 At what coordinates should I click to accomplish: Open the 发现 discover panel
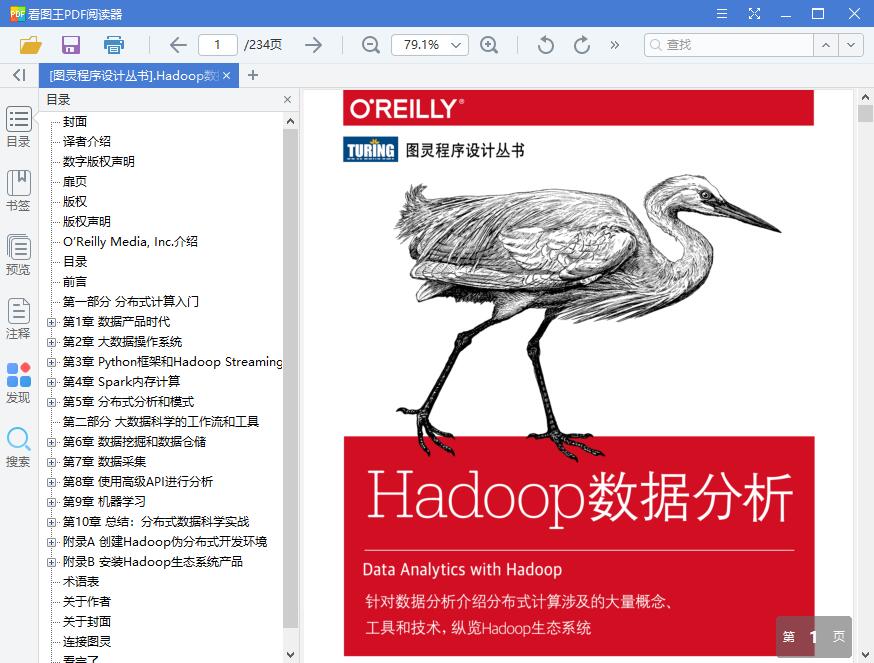18,383
